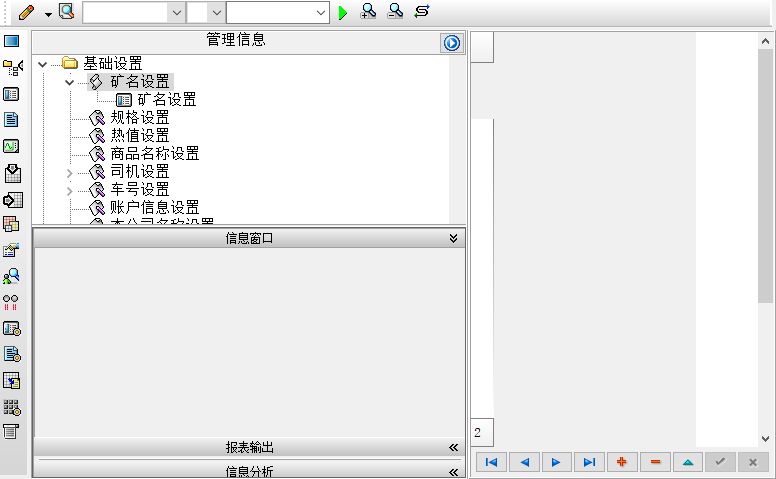Viewport: 776px width, 479px height.
Task: Click the grey X cancel edit button
Action: pyautogui.click(x=753, y=462)
